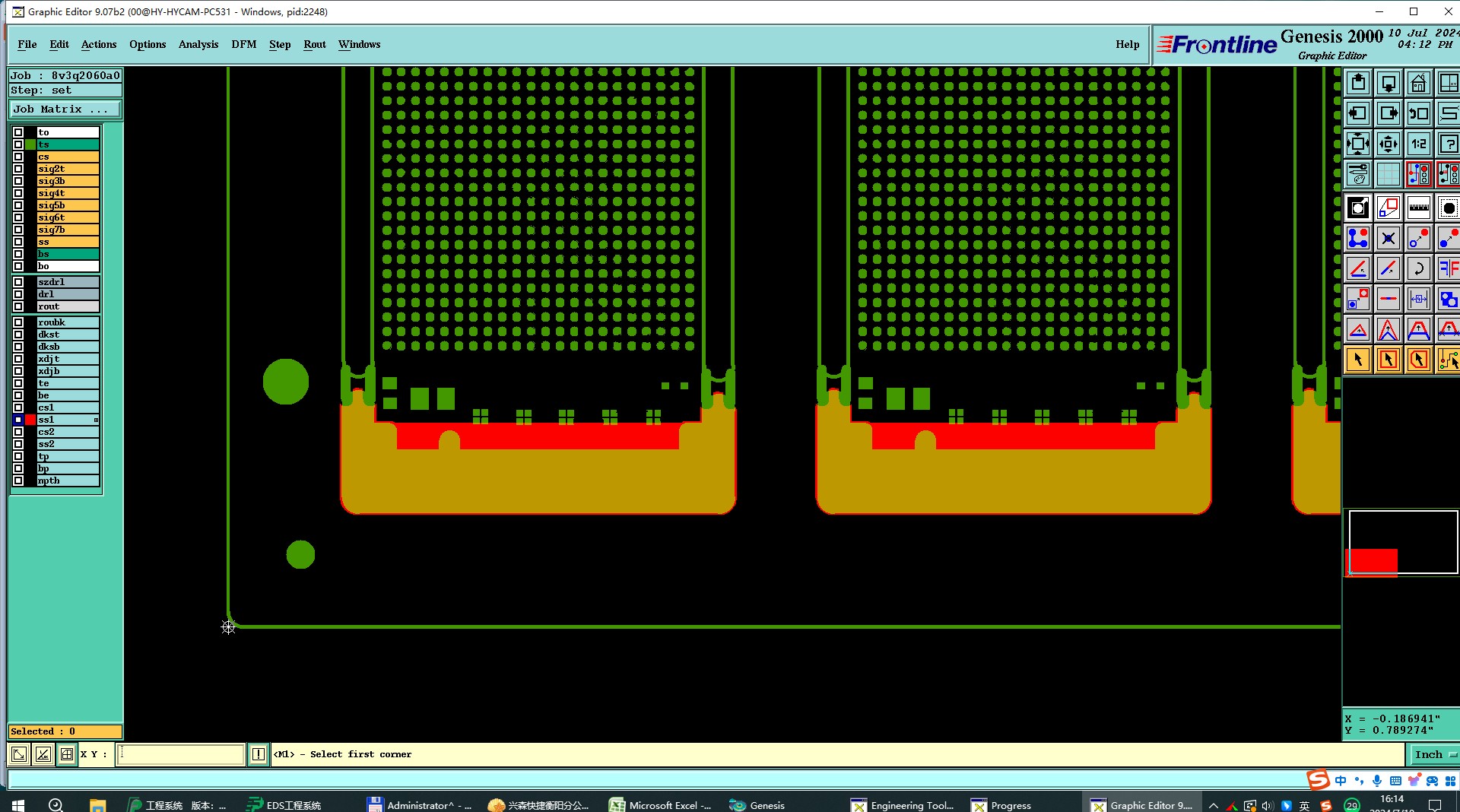Click the red color swatch of 'ss1' layer
The image size is (1460, 812).
point(30,420)
